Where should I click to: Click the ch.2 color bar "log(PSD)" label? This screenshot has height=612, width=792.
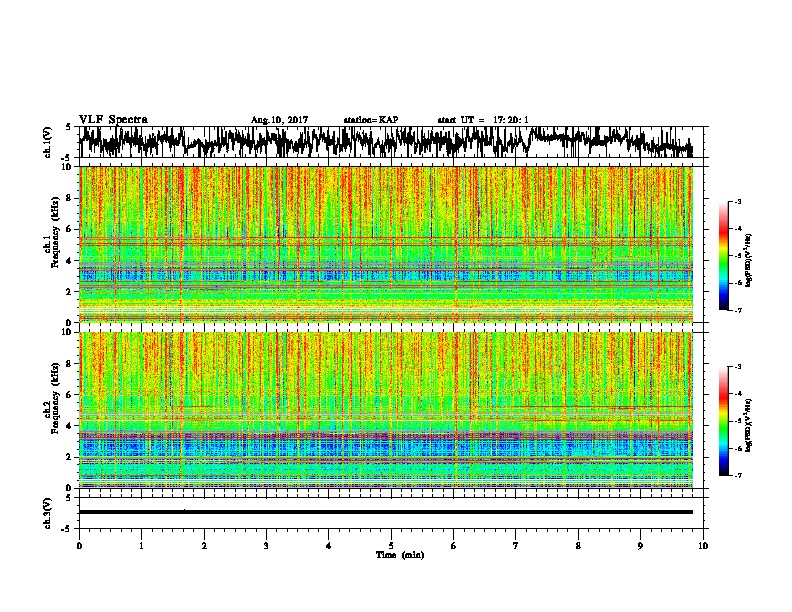click(749, 425)
